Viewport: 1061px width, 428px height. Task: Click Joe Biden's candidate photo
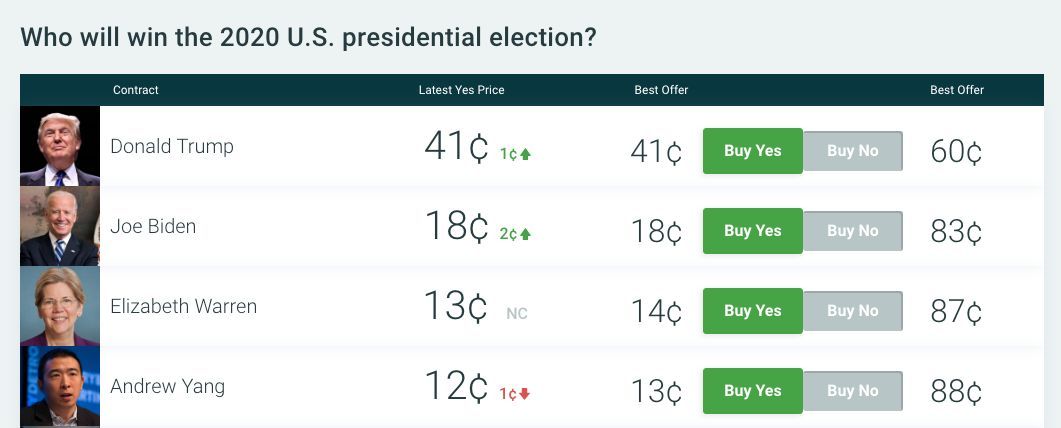click(60, 226)
